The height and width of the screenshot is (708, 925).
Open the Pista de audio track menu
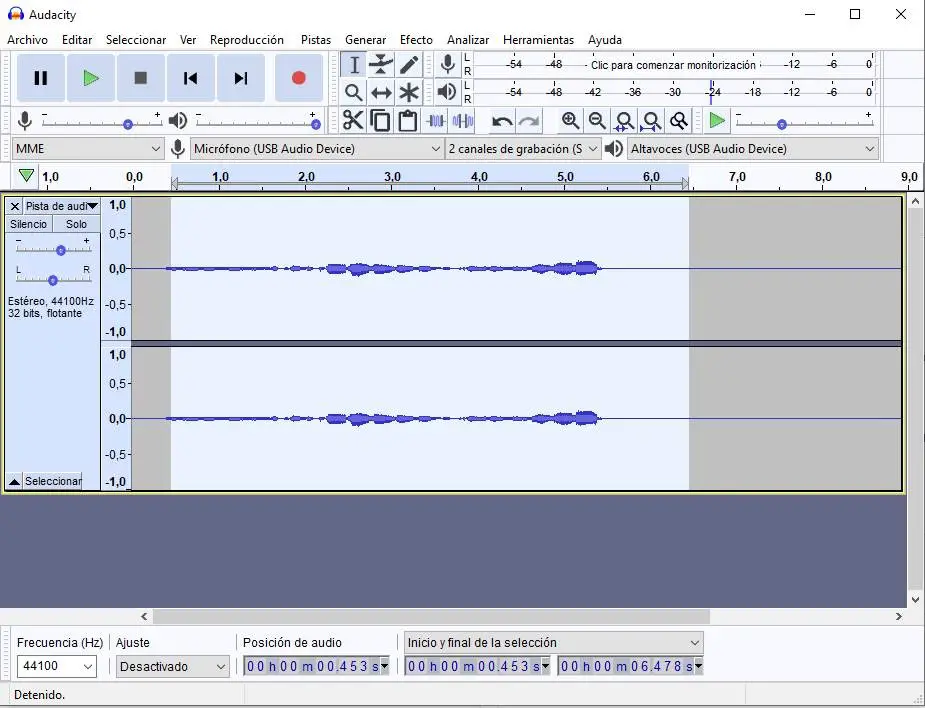(61, 206)
